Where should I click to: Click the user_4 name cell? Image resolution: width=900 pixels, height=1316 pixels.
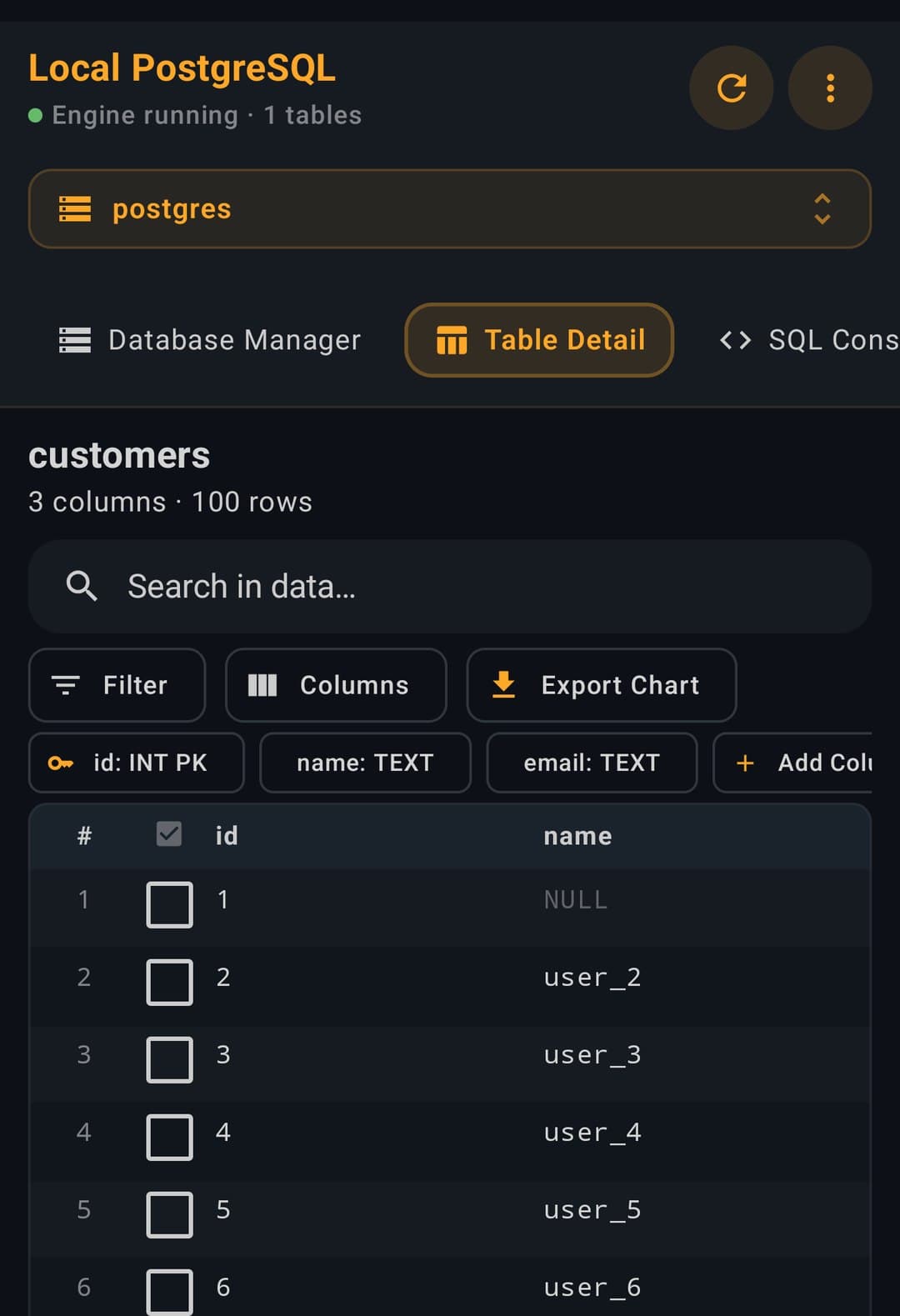592,1132
